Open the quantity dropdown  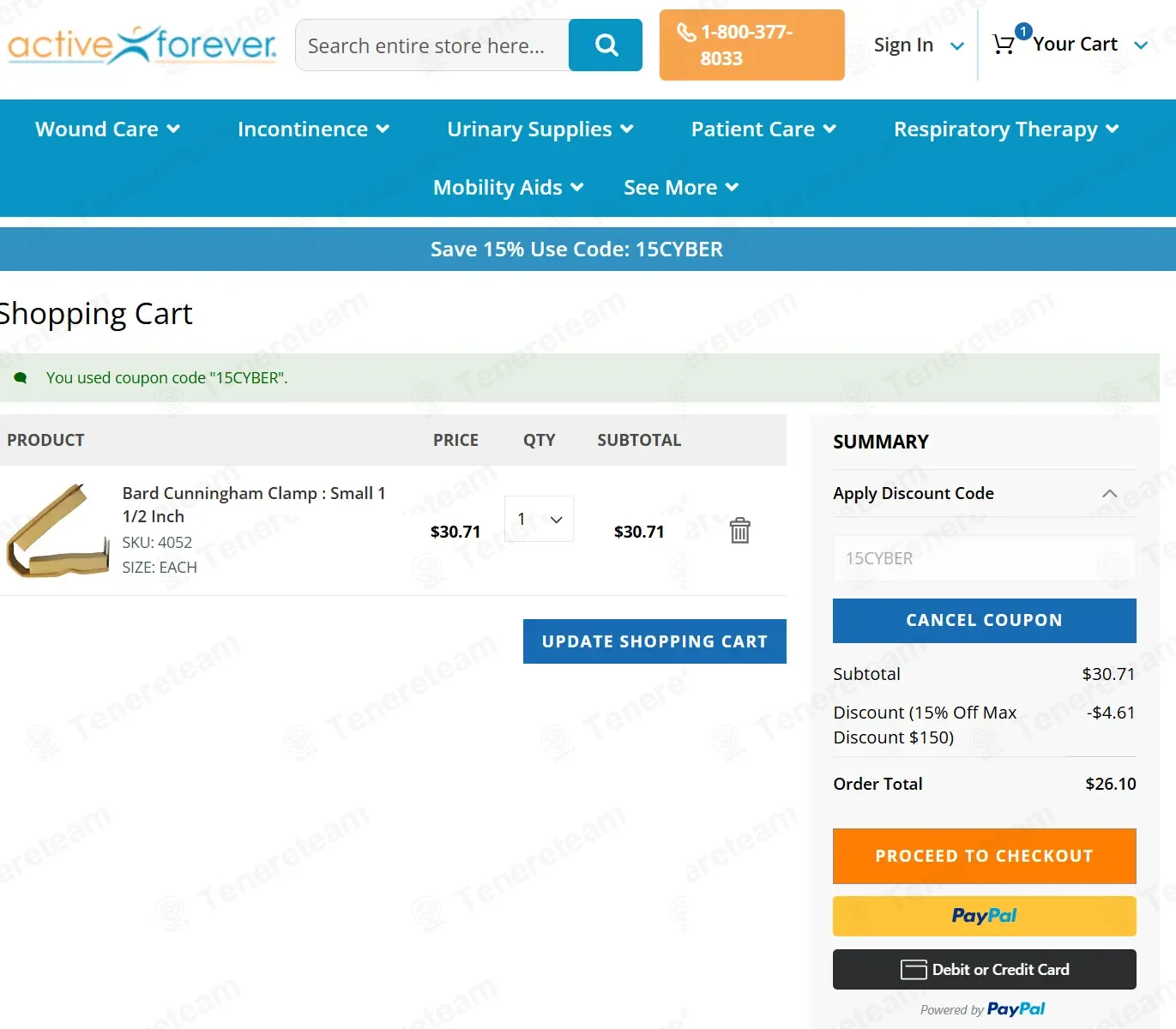coord(539,519)
